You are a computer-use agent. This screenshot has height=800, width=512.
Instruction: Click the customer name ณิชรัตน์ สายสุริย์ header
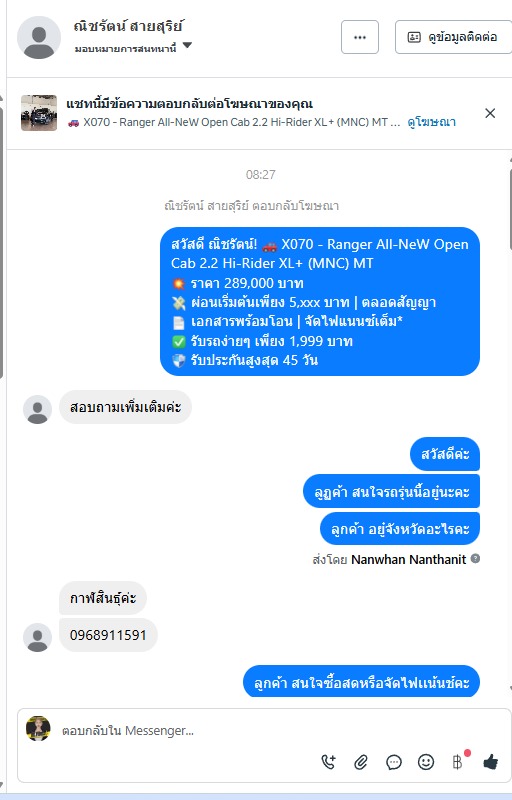coord(129,26)
